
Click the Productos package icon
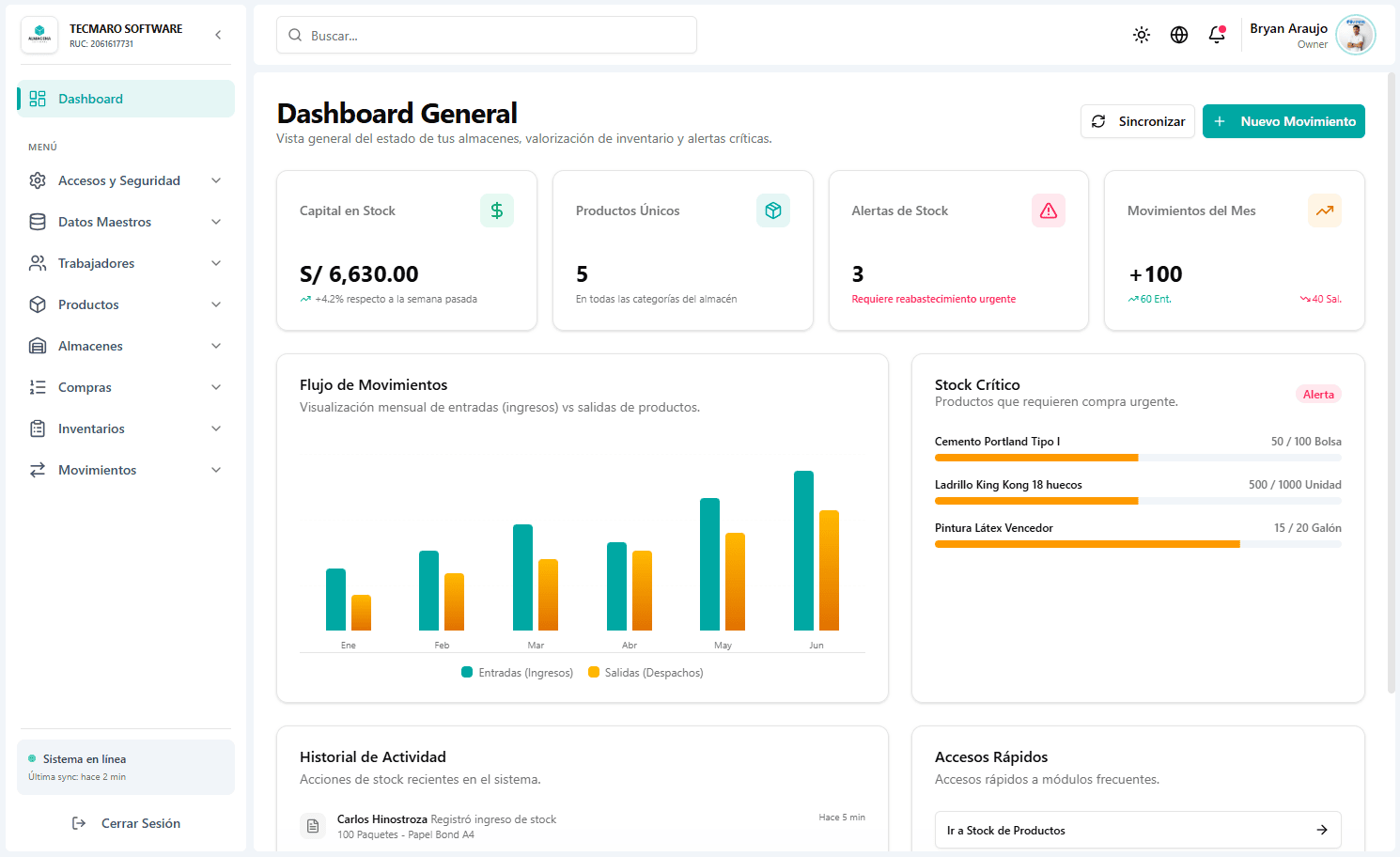38,304
